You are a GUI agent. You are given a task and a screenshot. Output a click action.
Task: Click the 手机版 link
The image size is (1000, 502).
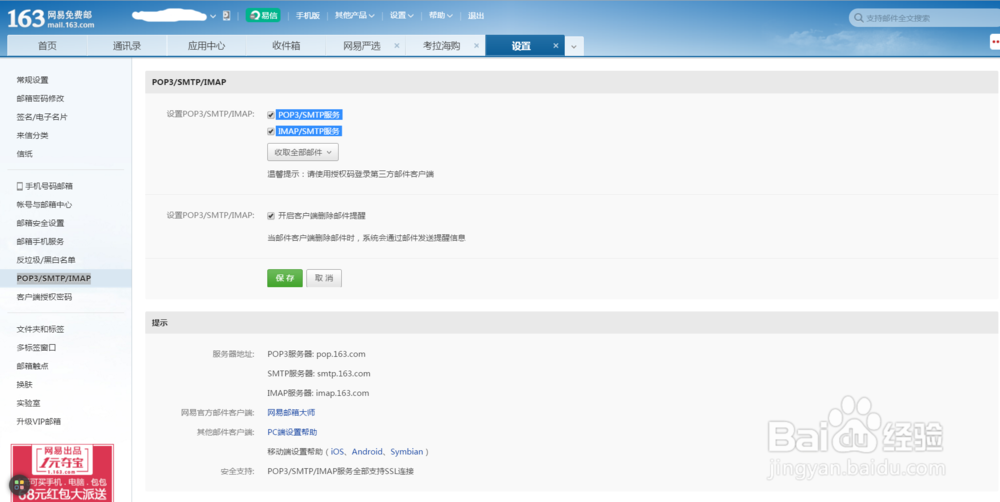pos(307,15)
